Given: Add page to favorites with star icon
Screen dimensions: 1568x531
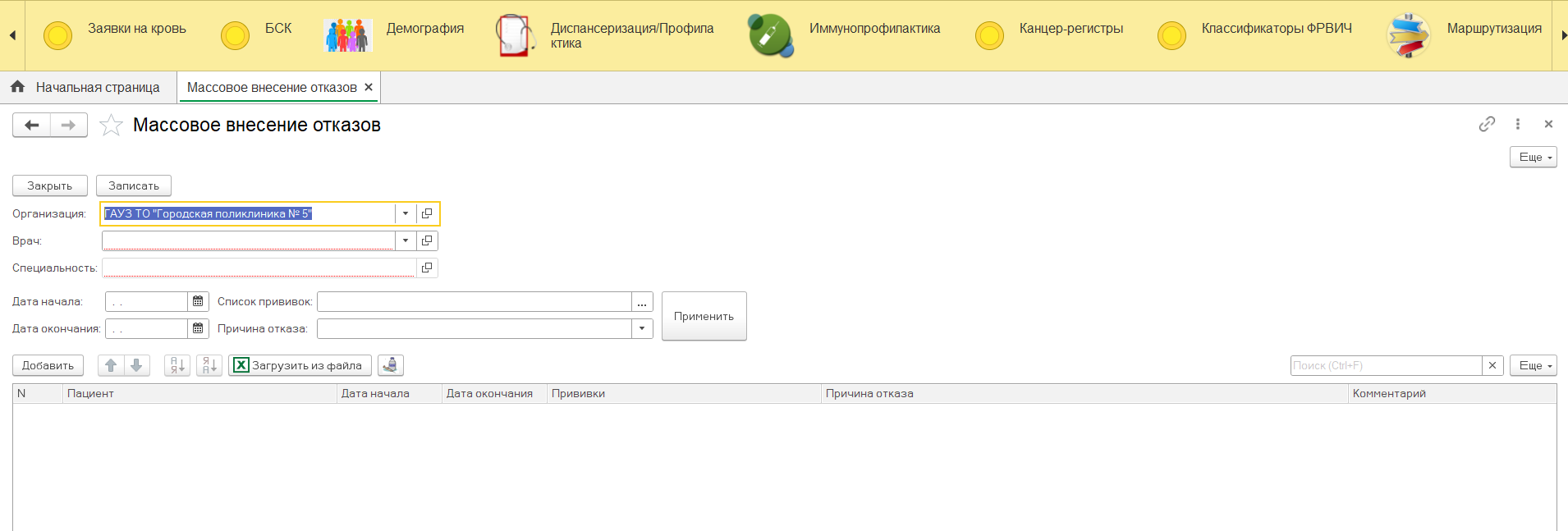Looking at the screenshot, I should click(111, 126).
